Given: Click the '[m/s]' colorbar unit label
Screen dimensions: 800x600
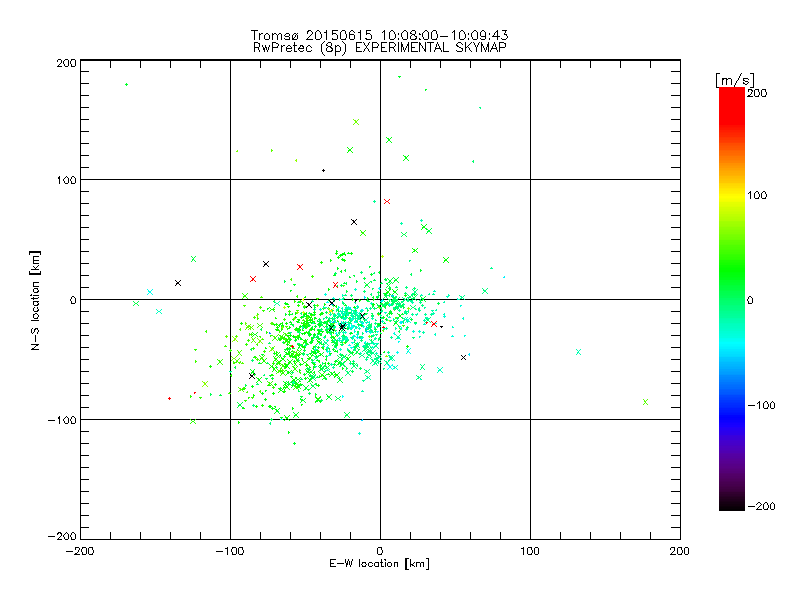Looking at the screenshot, I should click(x=735, y=80).
